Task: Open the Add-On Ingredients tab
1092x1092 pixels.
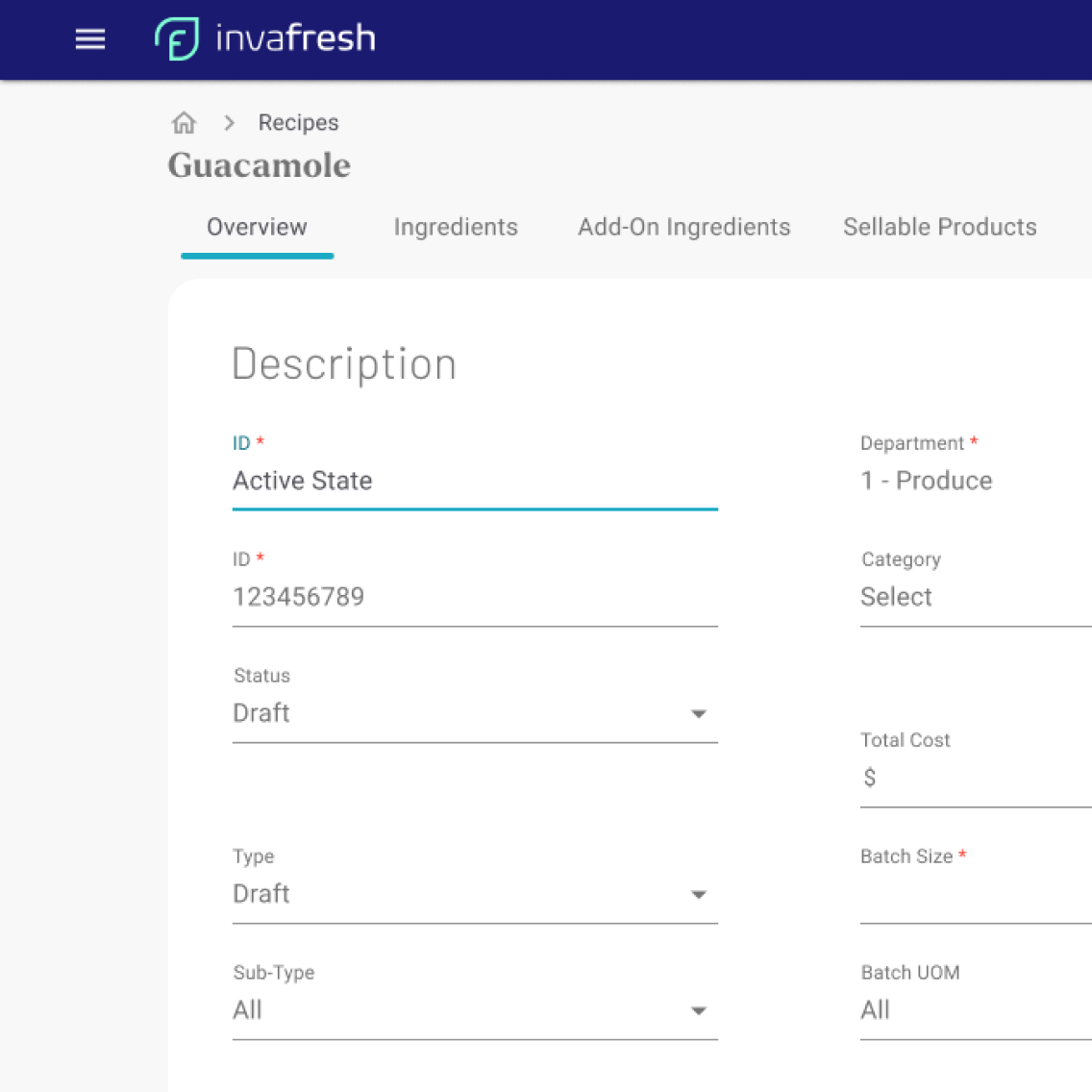Action: coord(683,228)
